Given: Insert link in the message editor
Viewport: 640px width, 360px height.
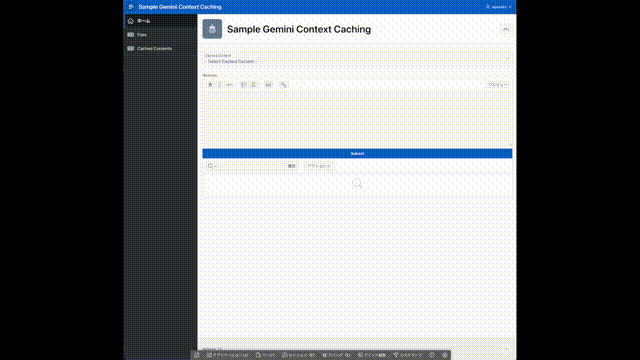Looking at the screenshot, I should pos(284,85).
